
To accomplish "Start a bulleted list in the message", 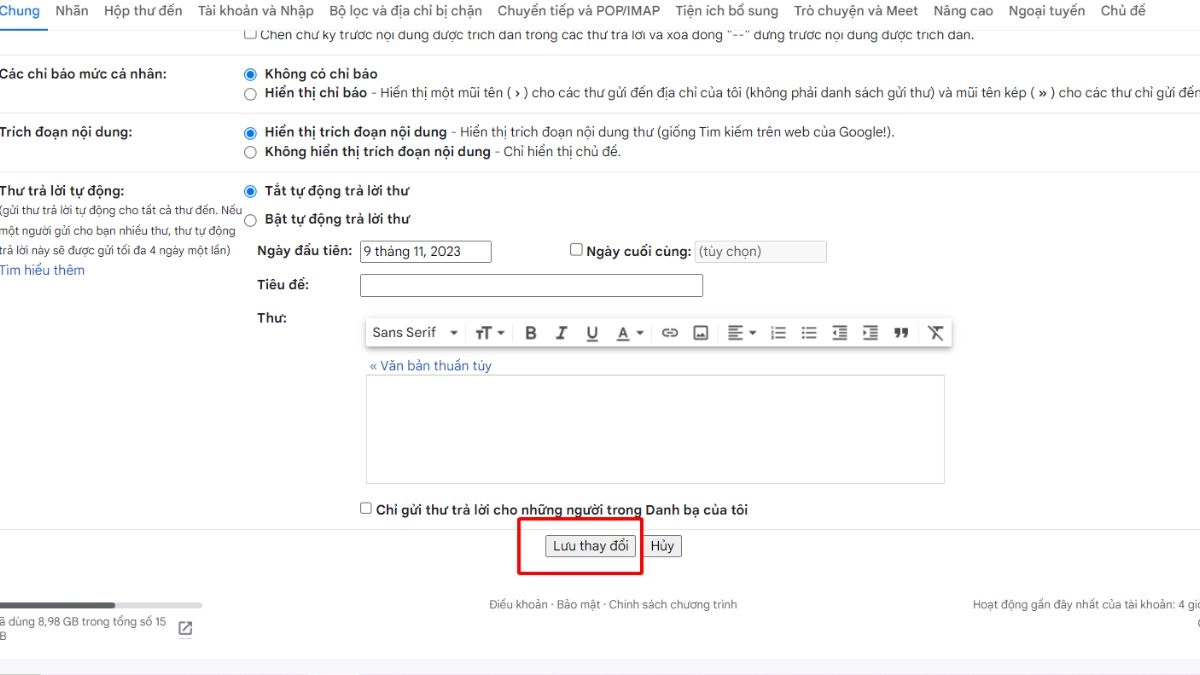I will click(809, 333).
